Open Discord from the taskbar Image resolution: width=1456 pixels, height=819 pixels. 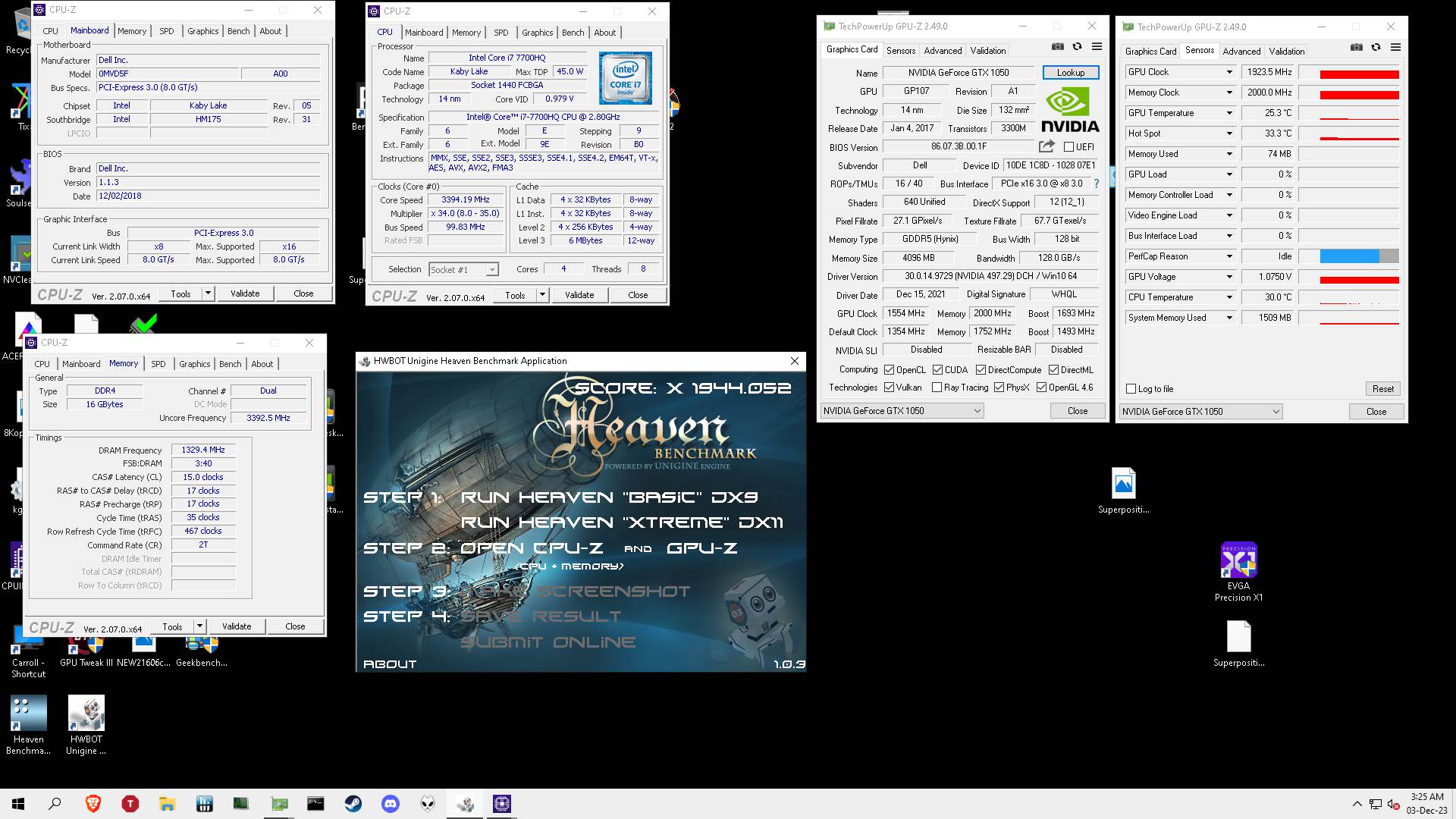click(x=391, y=804)
